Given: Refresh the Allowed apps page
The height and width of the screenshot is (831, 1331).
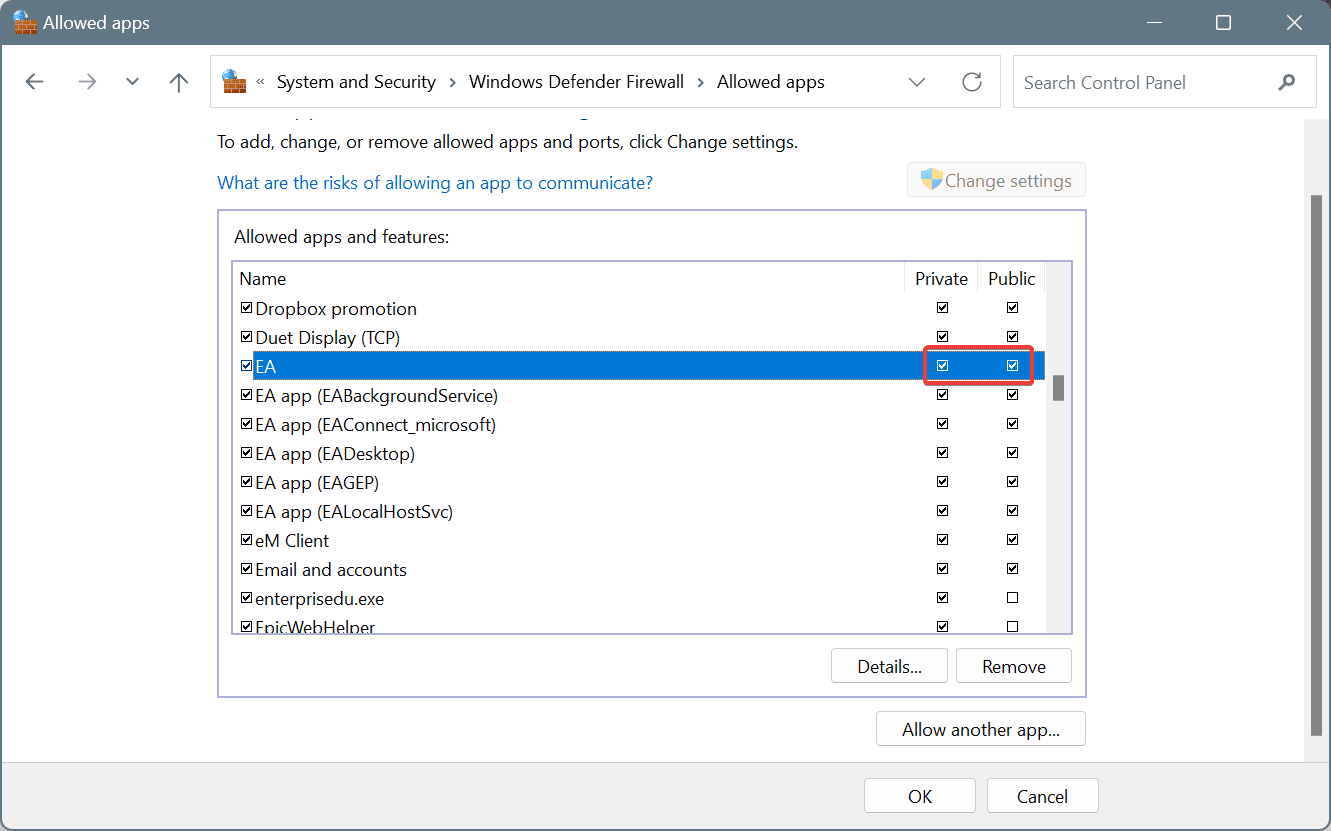Looking at the screenshot, I should (971, 82).
